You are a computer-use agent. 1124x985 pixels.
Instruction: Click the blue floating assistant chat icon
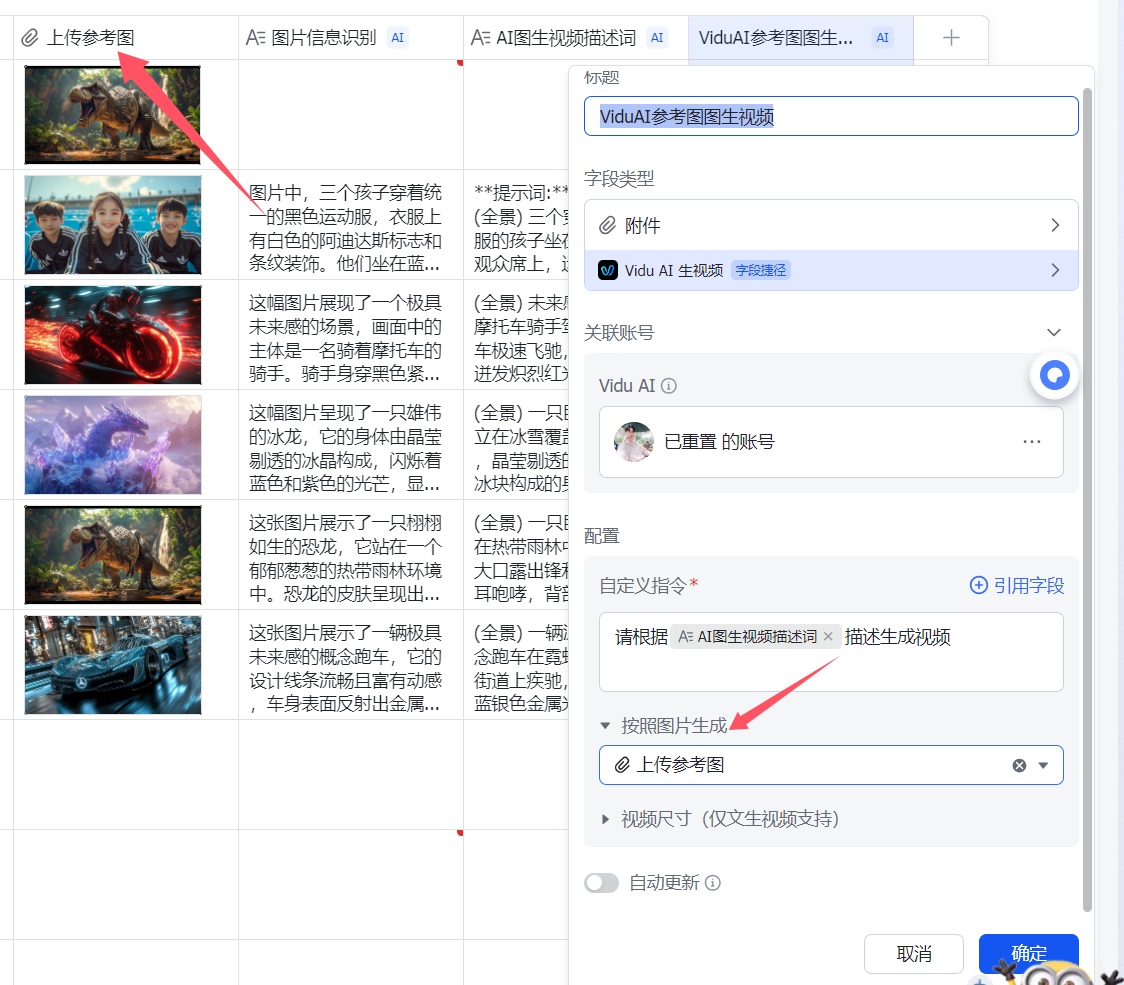click(1055, 375)
